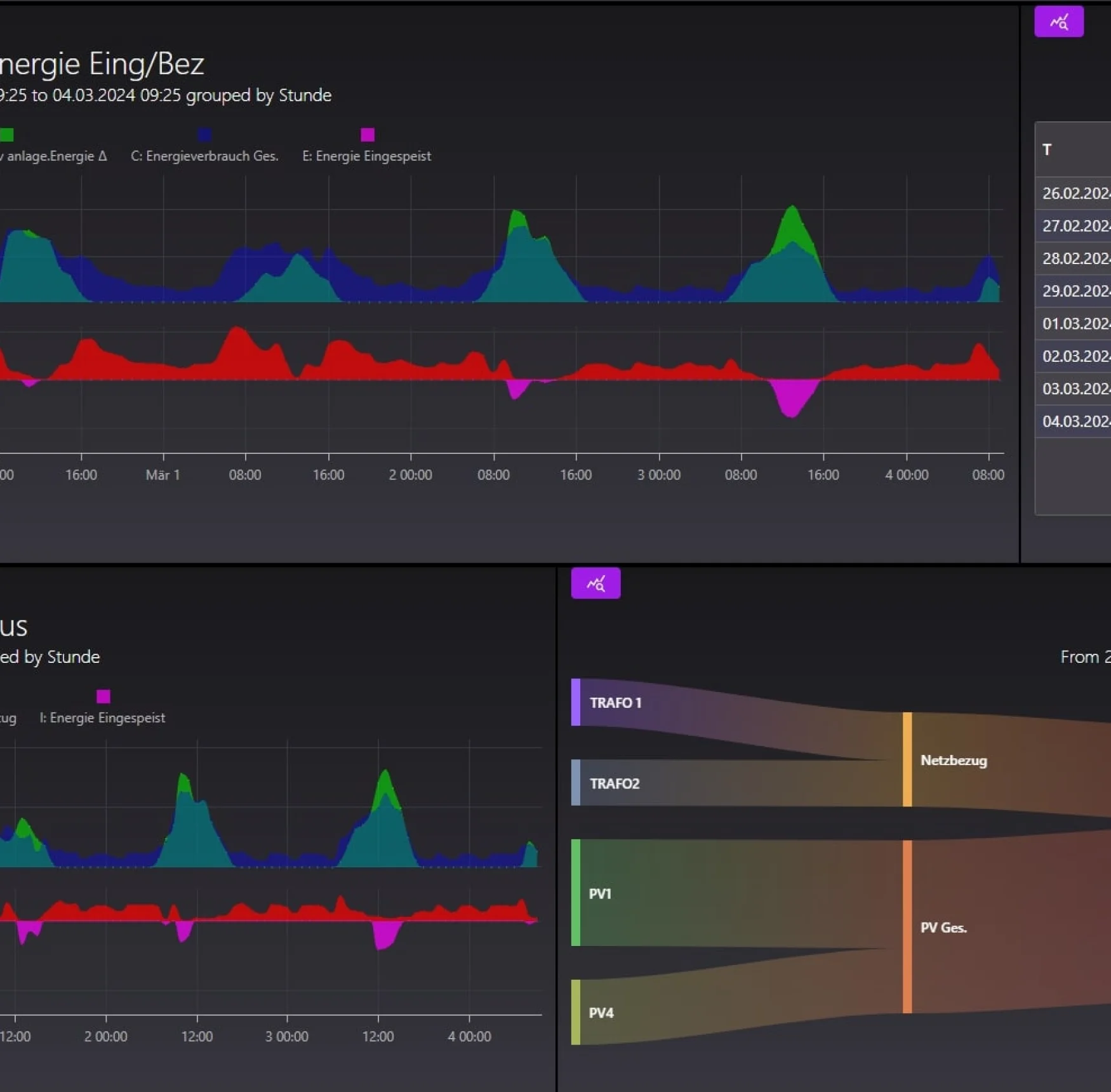Click 'E: Energie Eingespeist' legend label
The width and height of the screenshot is (1111, 1092).
366,156
